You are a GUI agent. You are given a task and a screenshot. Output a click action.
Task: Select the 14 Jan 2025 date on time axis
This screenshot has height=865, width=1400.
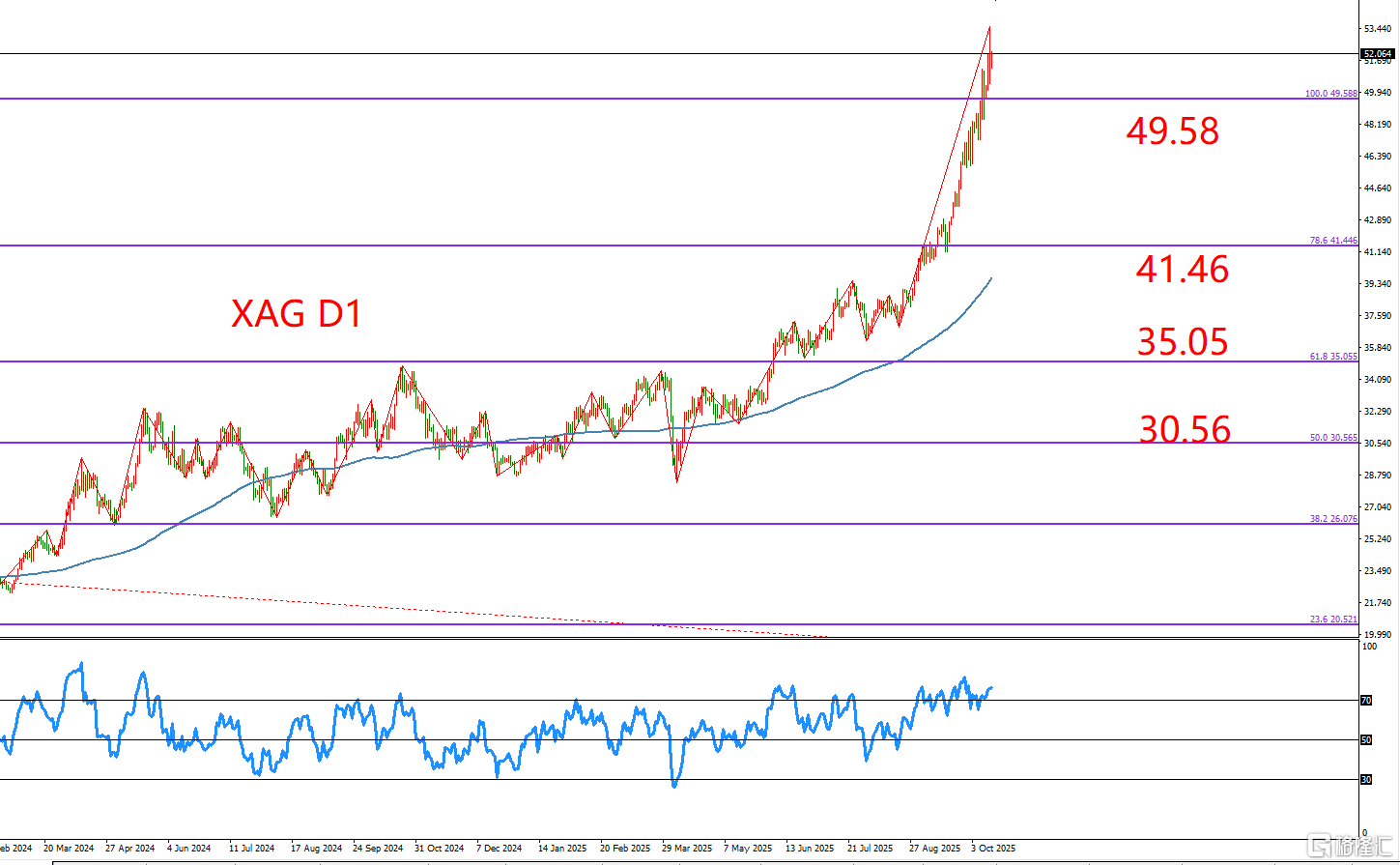[x=562, y=849]
